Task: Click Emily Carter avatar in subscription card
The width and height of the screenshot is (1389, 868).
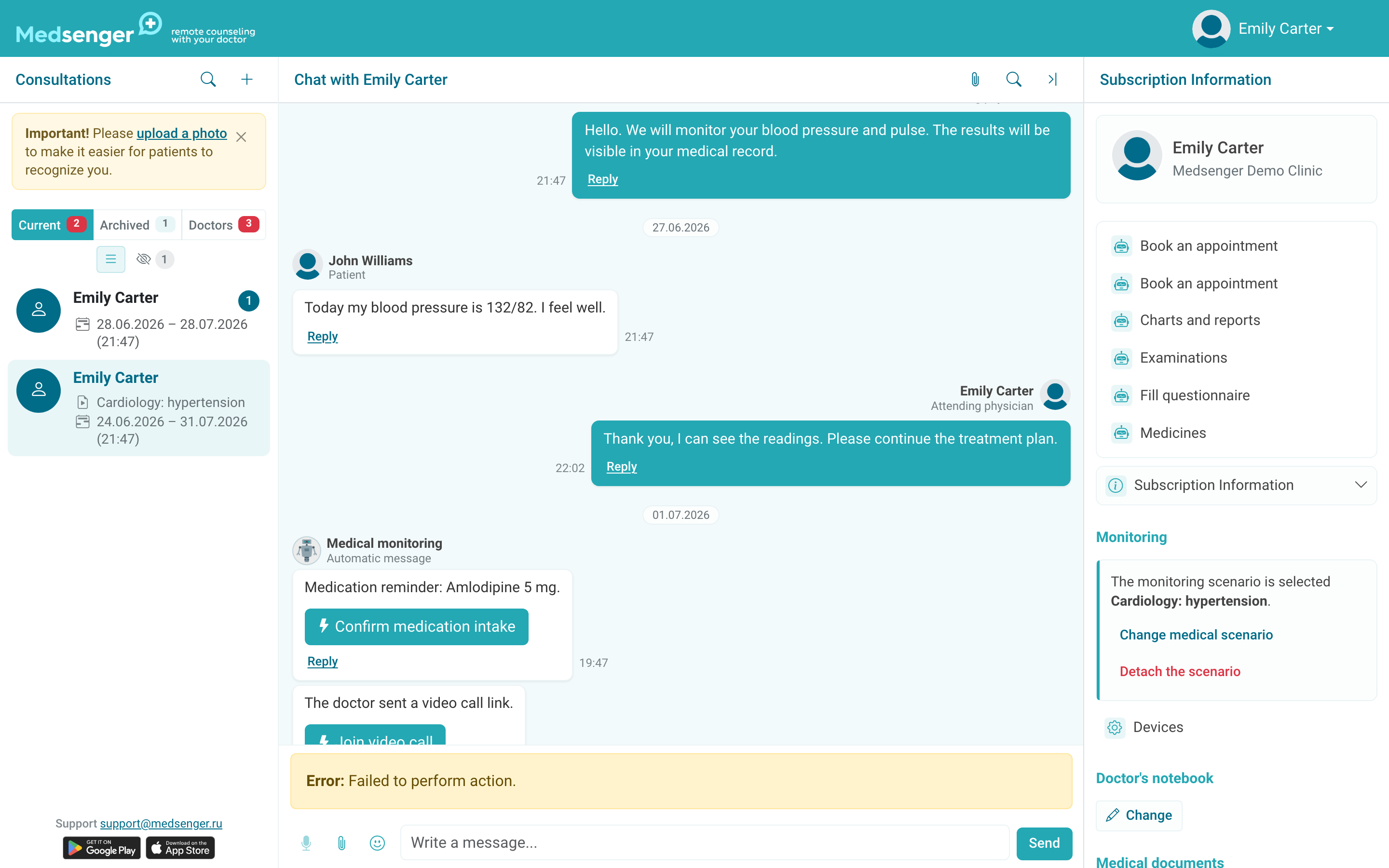Action: (x=1137, y=156)
